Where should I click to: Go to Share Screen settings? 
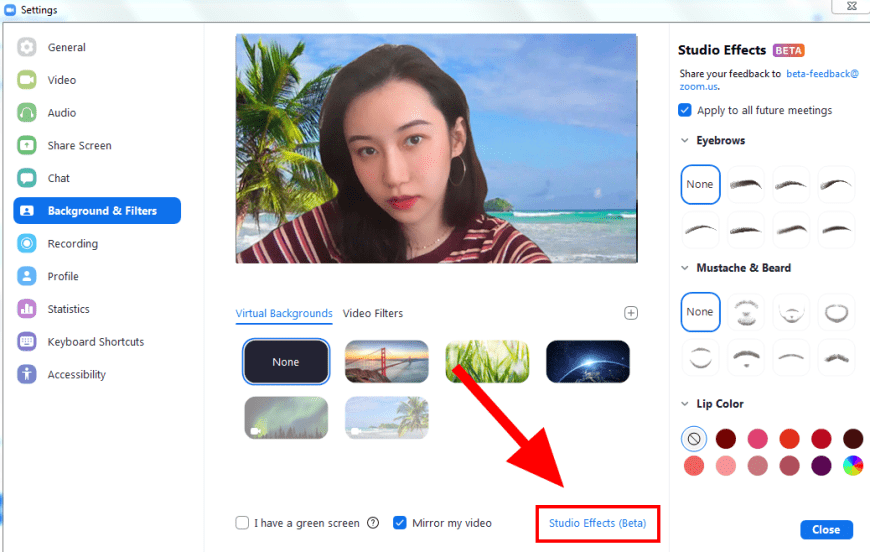(79, 146)
